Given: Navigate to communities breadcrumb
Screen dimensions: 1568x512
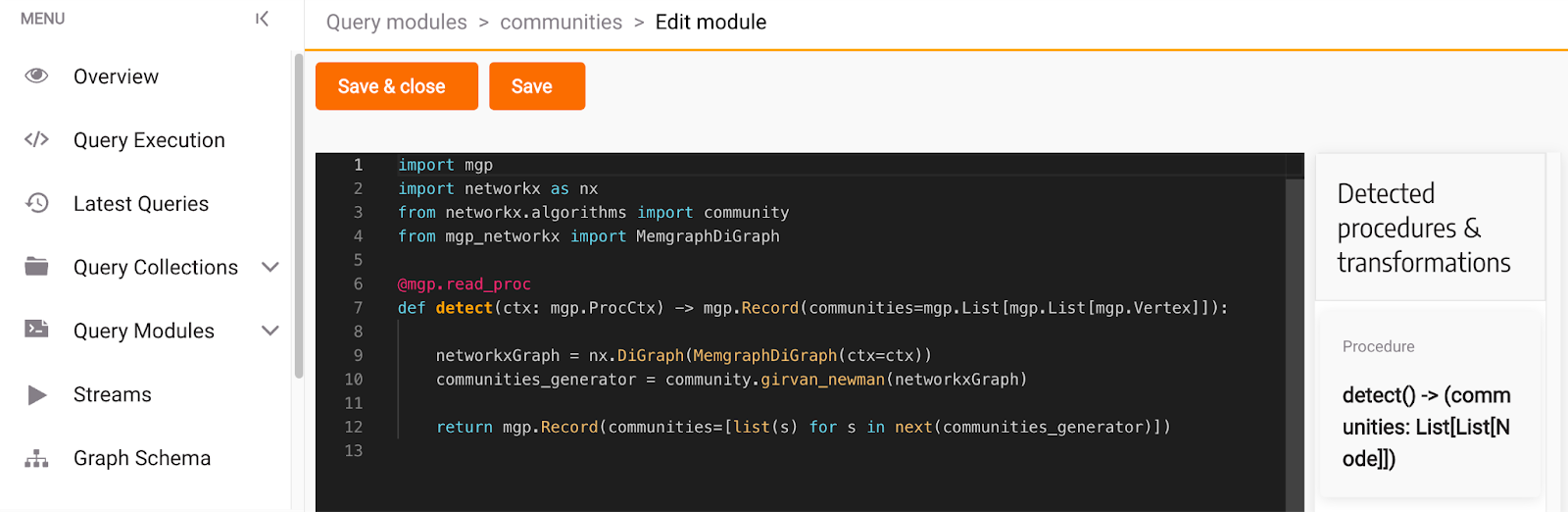Looking at the screenshot, I should coord(561,22).
